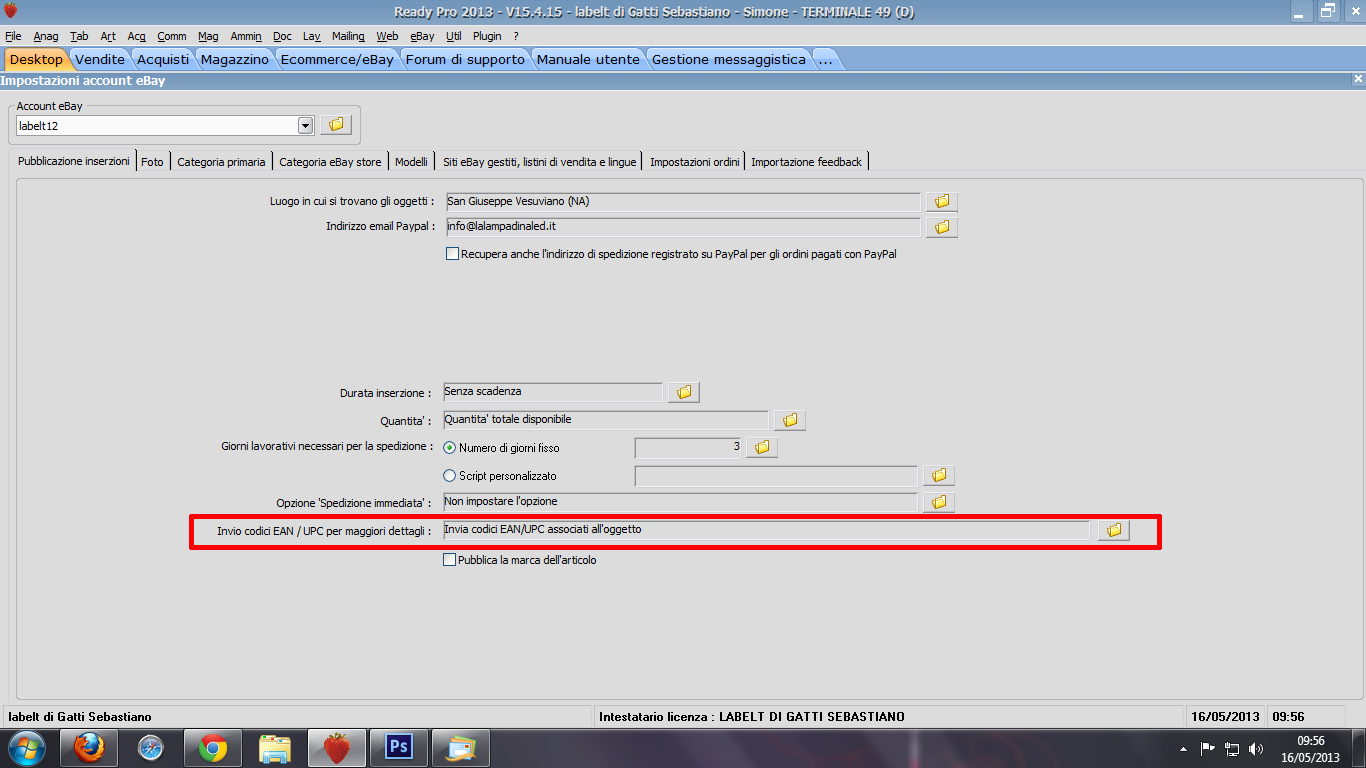Click the empty Script personalizzato field
The image size is (1366, 768).
(x=776, y=476)
